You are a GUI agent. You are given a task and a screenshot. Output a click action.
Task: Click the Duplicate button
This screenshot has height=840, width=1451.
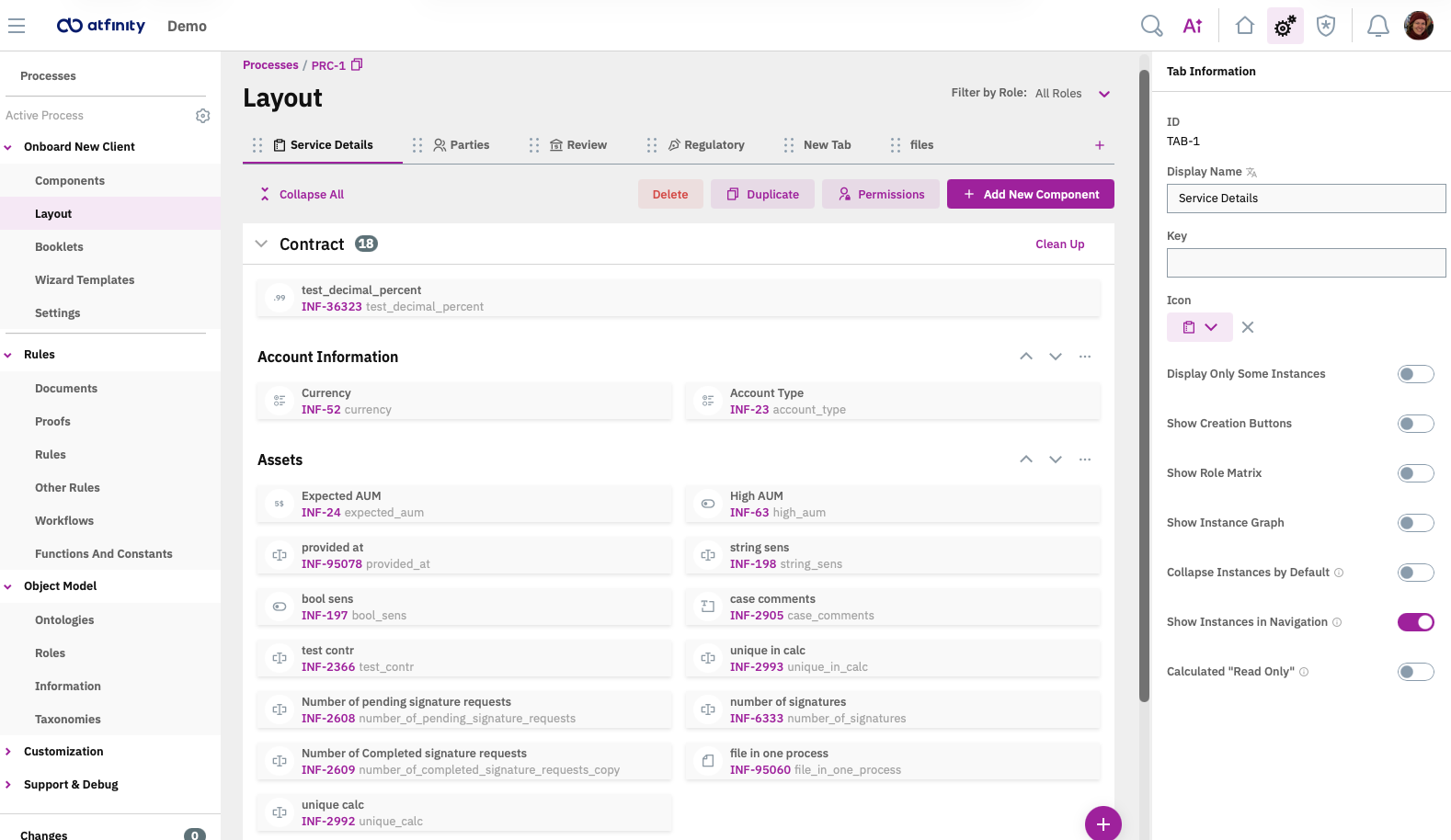[762, 194]
